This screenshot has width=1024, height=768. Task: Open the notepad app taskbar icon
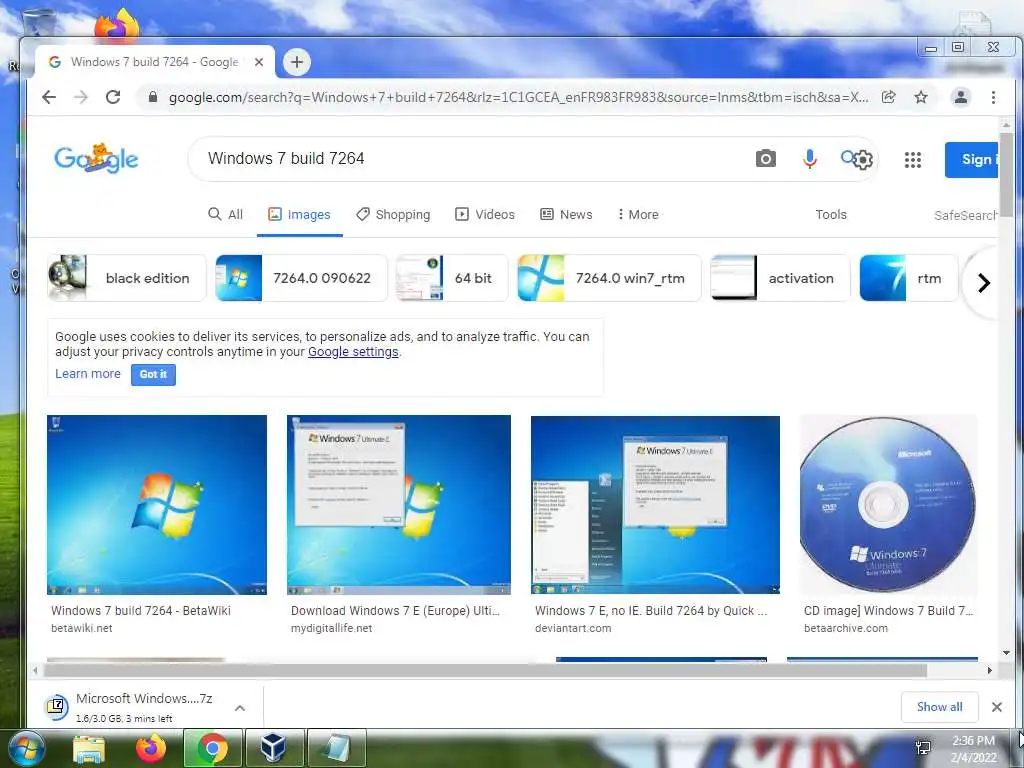tap(336, 748)
